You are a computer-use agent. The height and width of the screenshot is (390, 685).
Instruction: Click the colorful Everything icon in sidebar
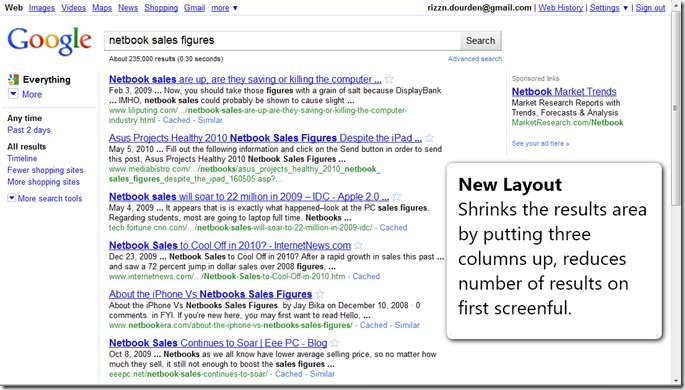(13, 79)
